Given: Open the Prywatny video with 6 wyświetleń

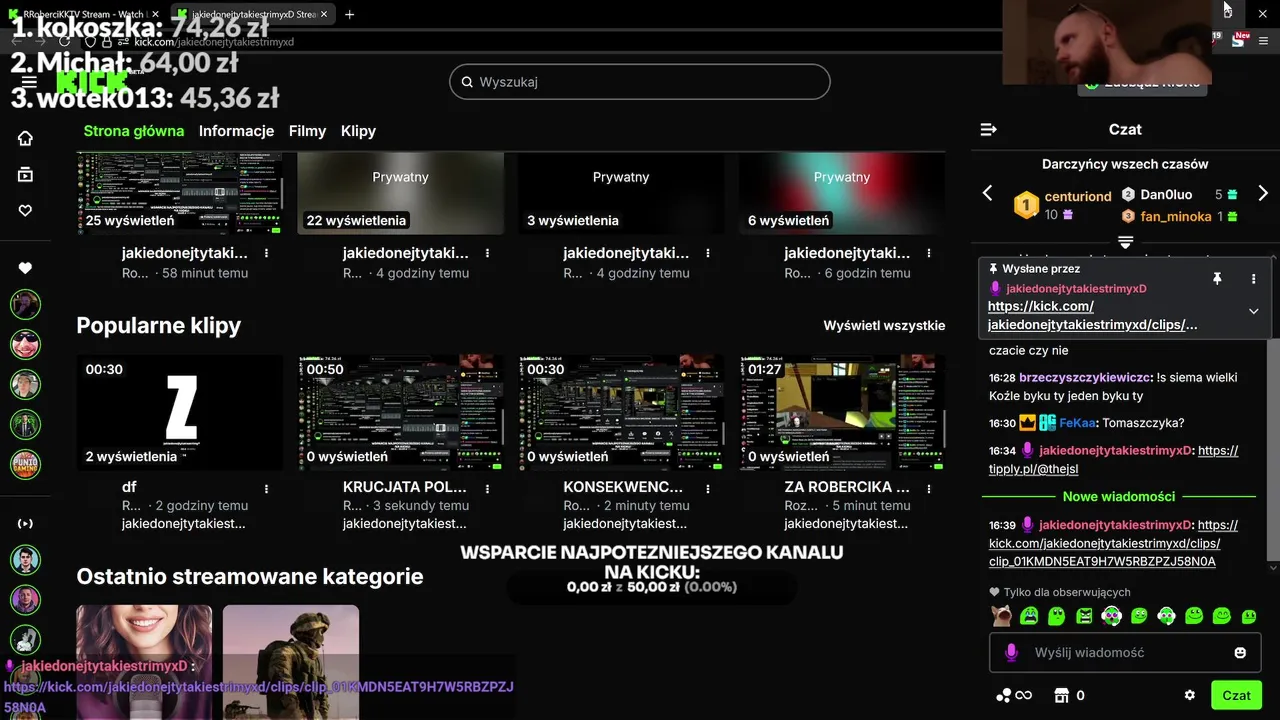Looking at the screenshot, I should pos(842,193).
